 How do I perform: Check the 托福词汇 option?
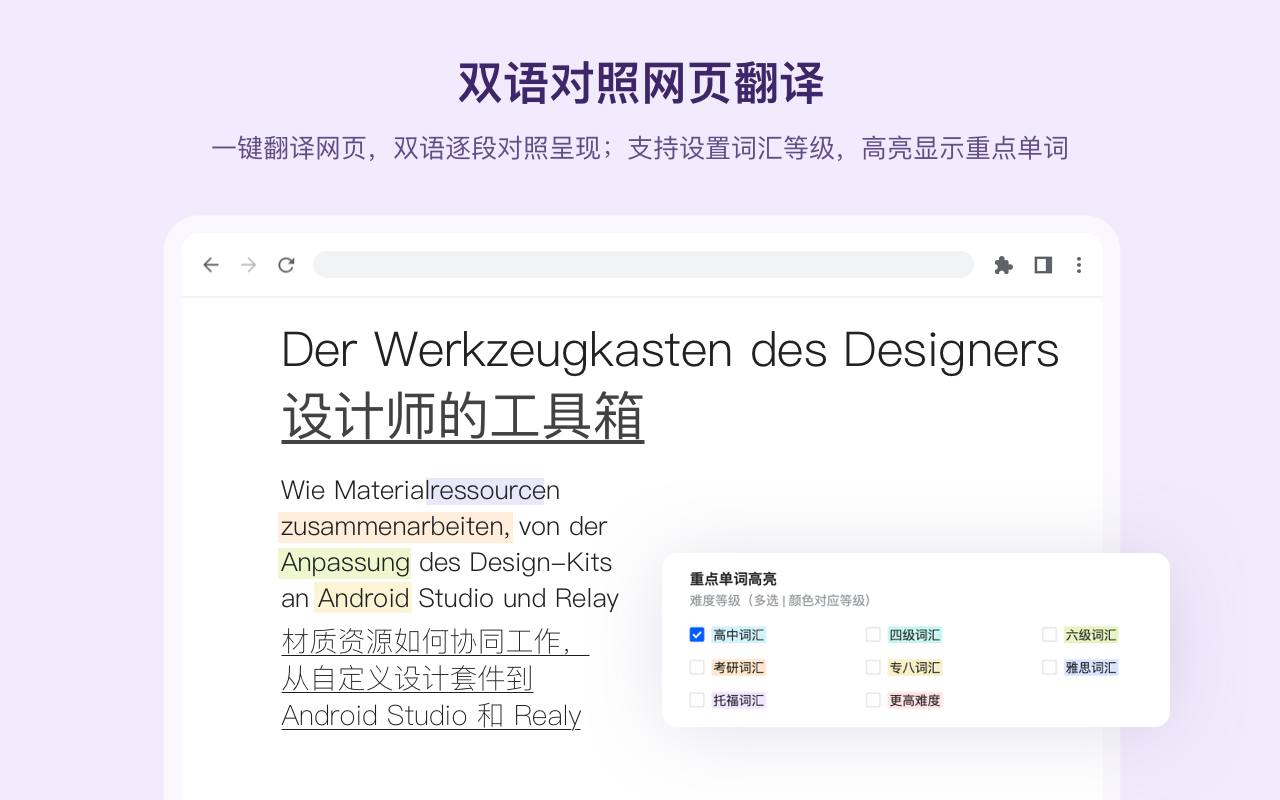(x=697, y=700)
